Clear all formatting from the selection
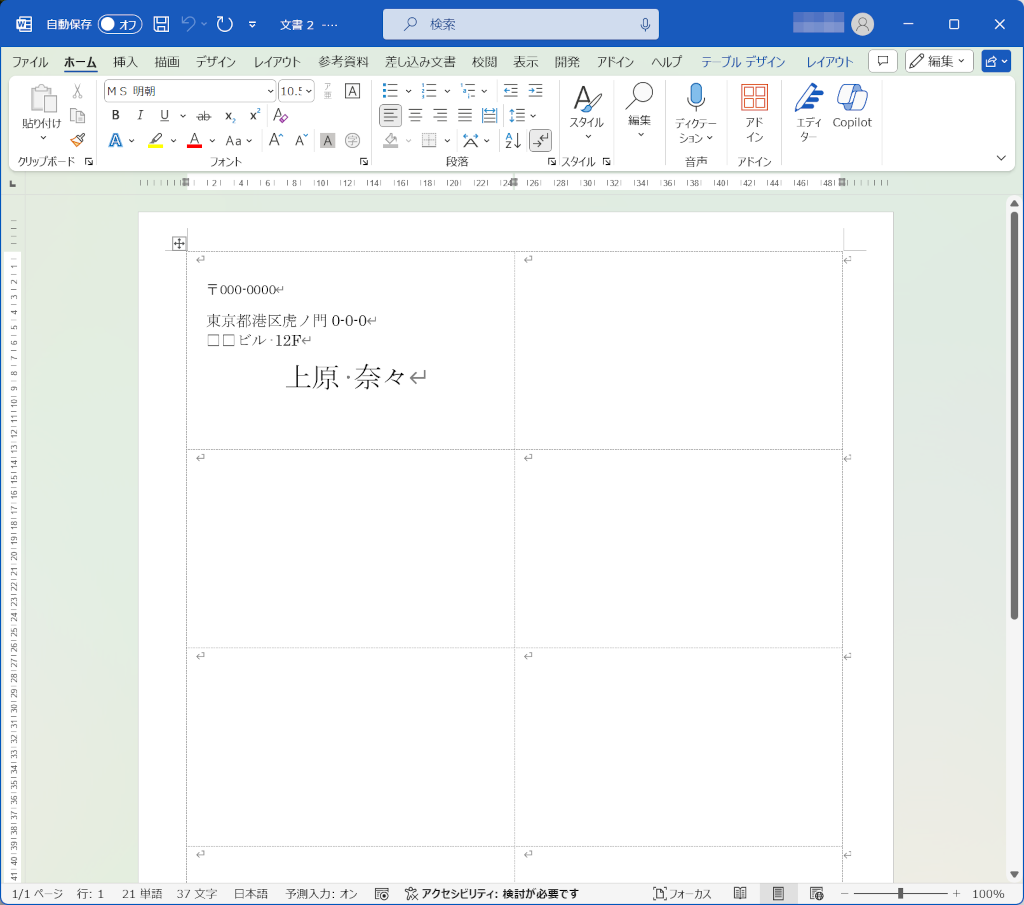 coord(280,116)
